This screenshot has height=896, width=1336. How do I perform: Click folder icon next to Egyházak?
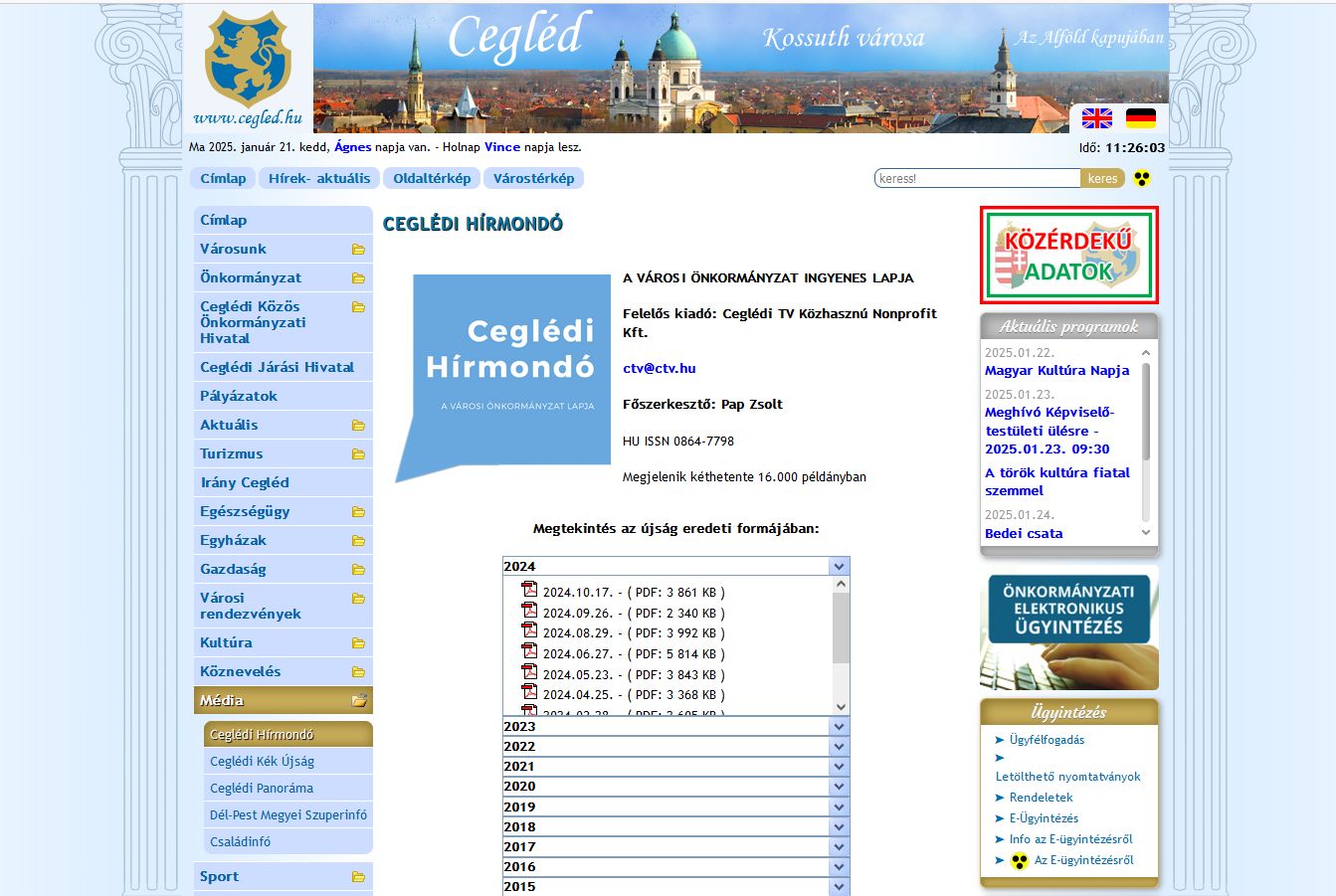point(358,541)
